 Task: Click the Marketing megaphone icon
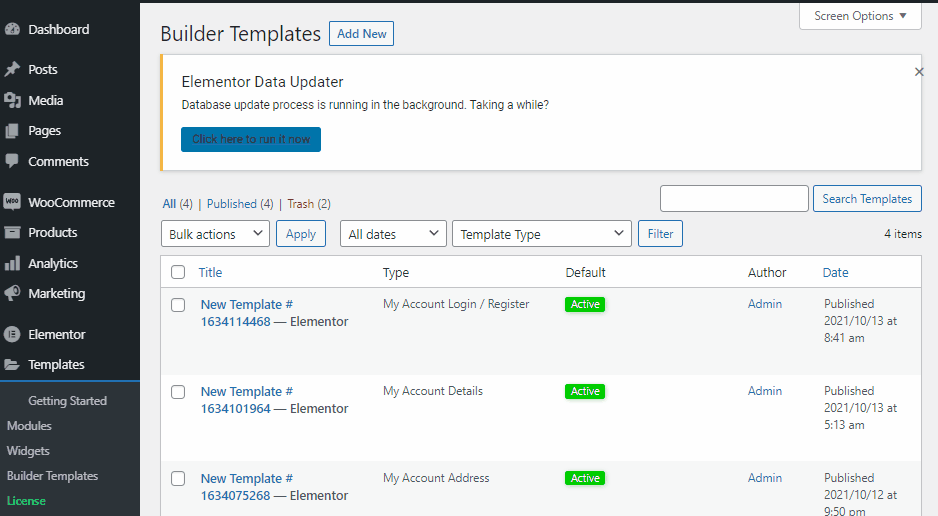[12, 293]
